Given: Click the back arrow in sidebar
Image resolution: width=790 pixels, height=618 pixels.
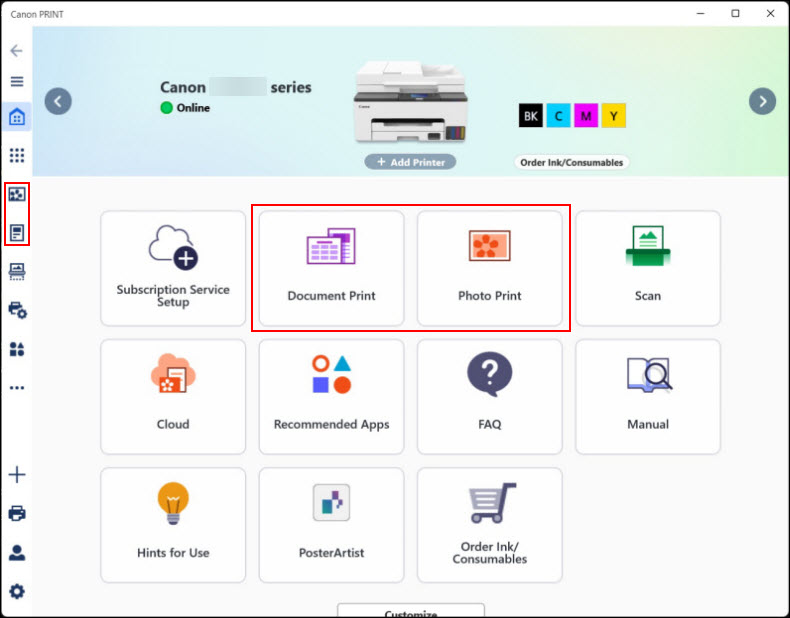Looking at the screenshot, I should tap(16, 50).
